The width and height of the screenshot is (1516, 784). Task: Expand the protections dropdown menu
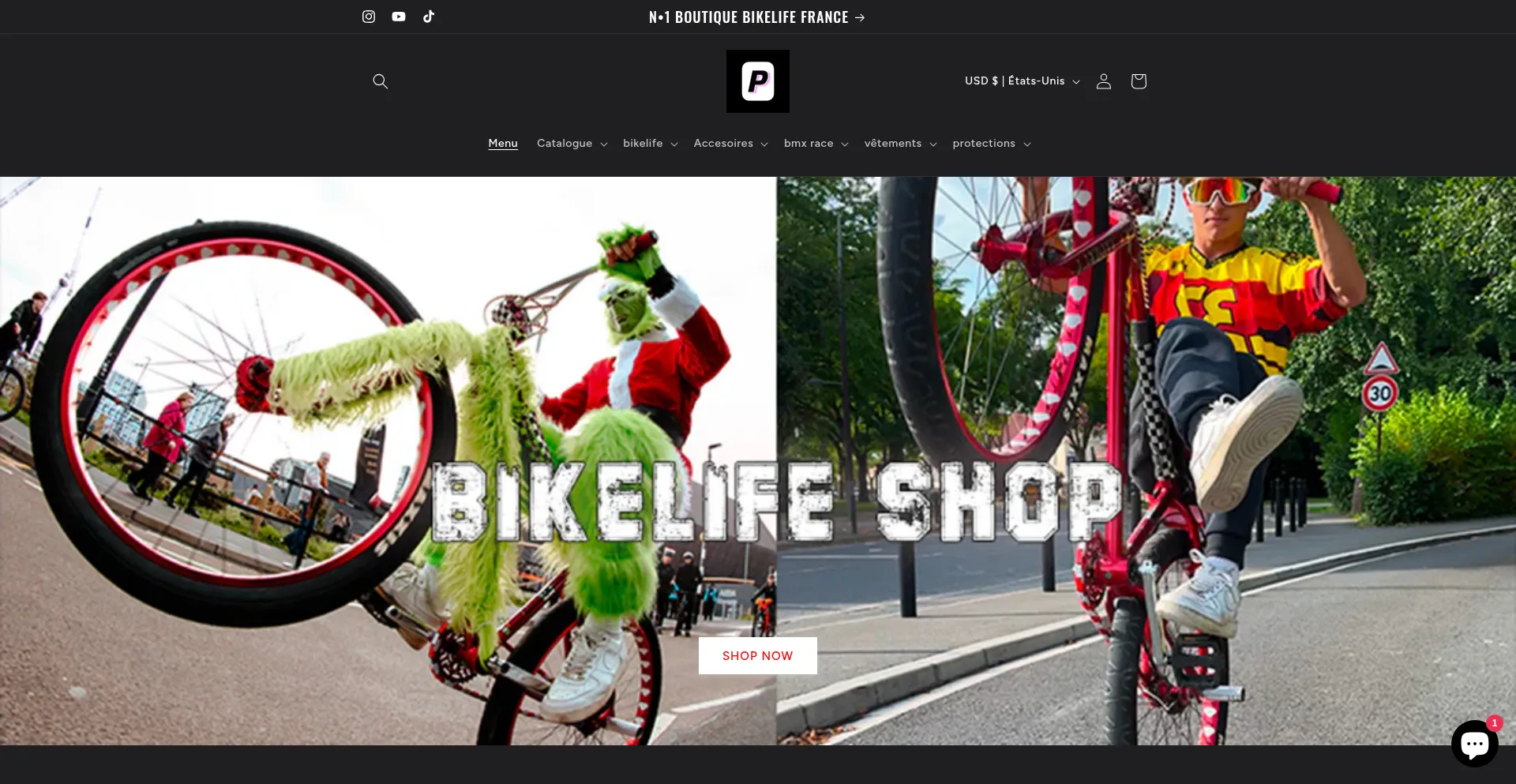(991, 144)
